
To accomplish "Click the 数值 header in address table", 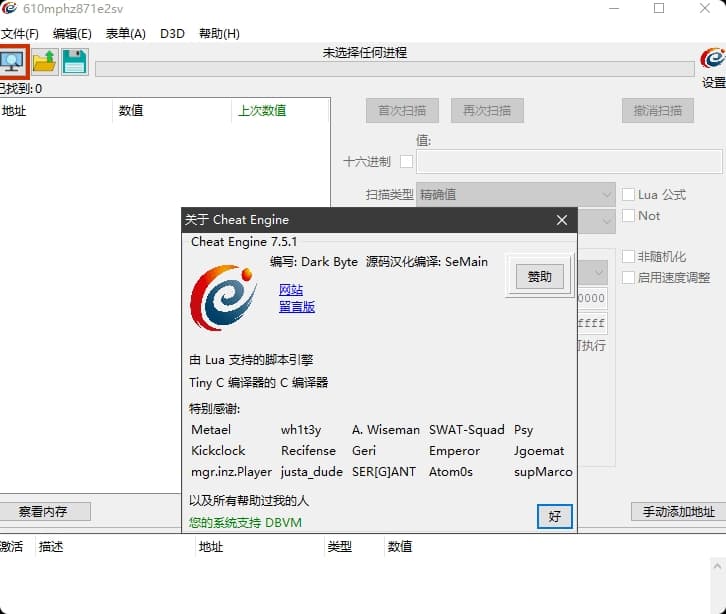I will click(x=400, y=547).
